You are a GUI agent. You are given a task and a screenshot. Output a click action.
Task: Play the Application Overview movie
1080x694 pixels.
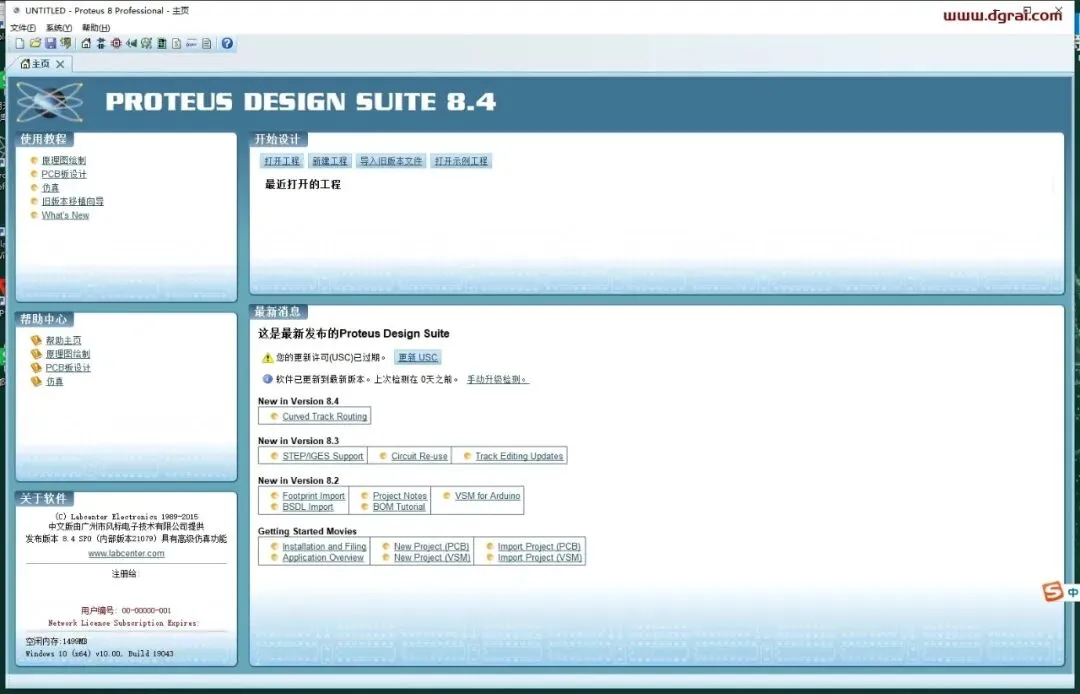tap(322, 558)
